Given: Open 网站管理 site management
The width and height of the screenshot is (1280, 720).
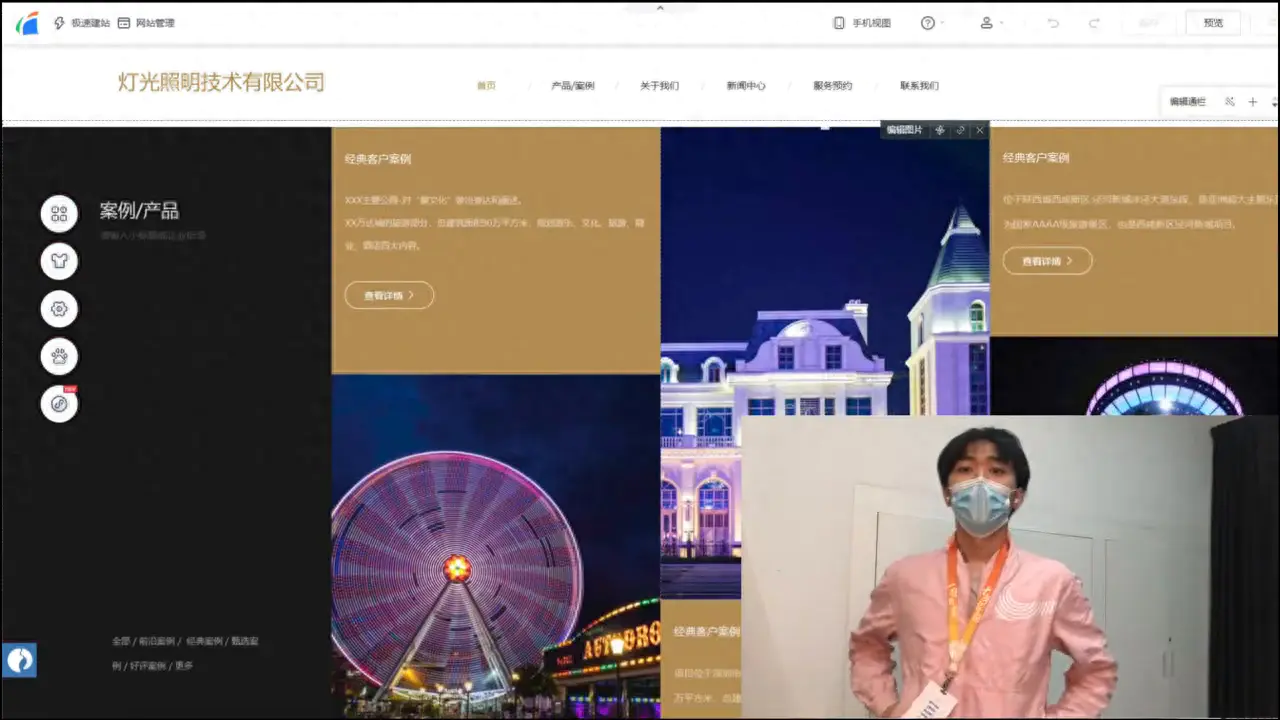Looking at the screenshot, I should (146, 23).
